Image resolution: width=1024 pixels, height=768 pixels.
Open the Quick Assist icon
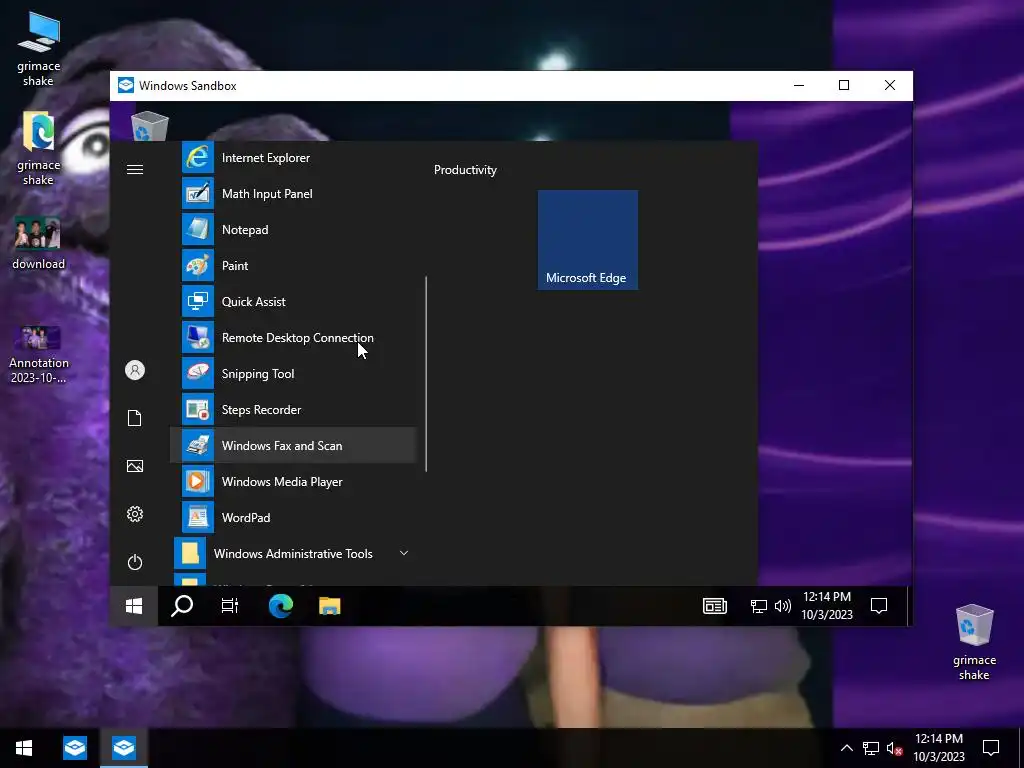[197, 301]
